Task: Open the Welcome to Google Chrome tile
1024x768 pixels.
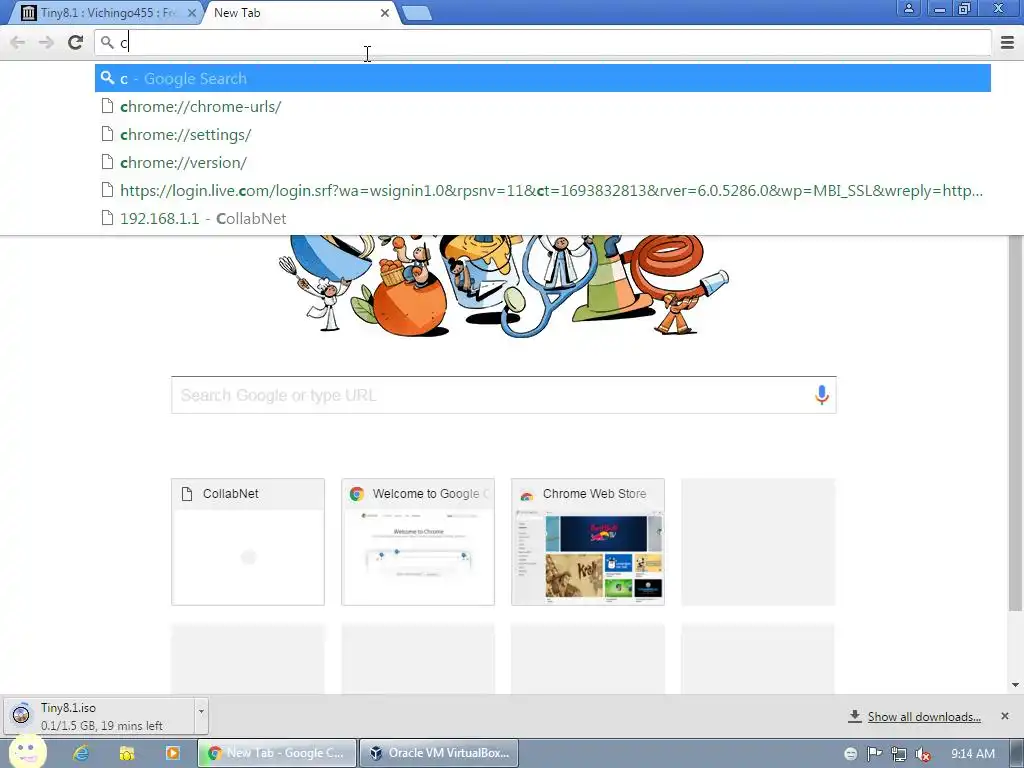Action: click(x=418, y=542)
